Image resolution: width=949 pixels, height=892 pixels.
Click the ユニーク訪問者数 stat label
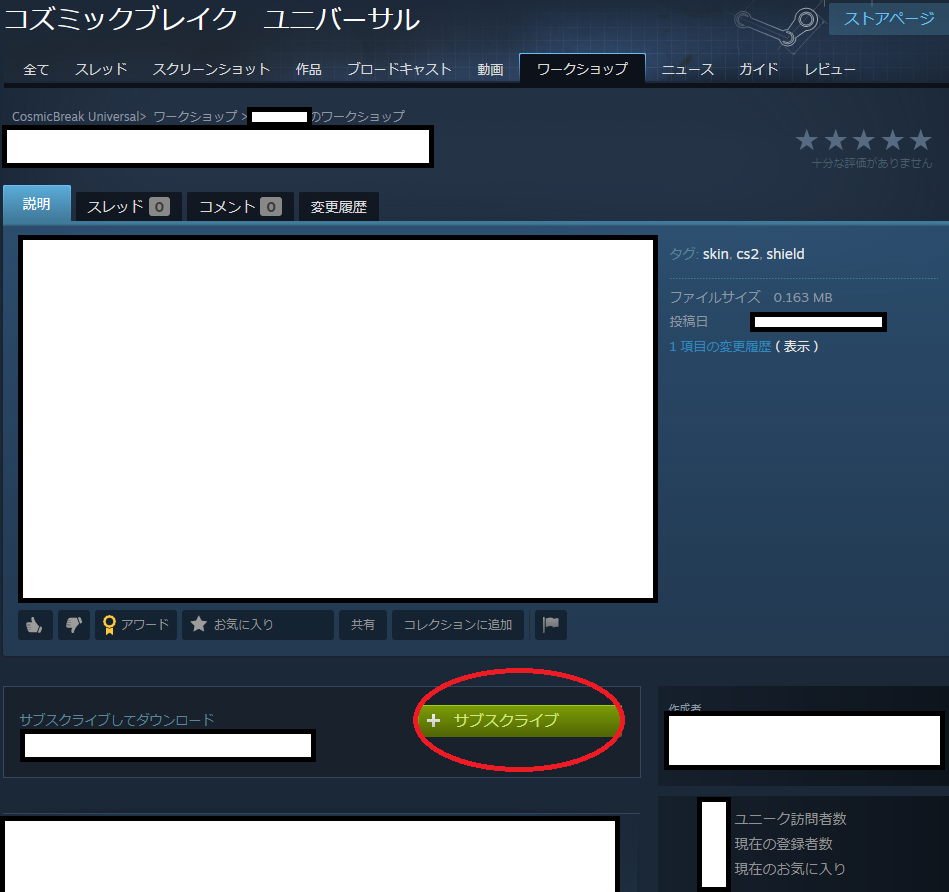pos(790,819)
